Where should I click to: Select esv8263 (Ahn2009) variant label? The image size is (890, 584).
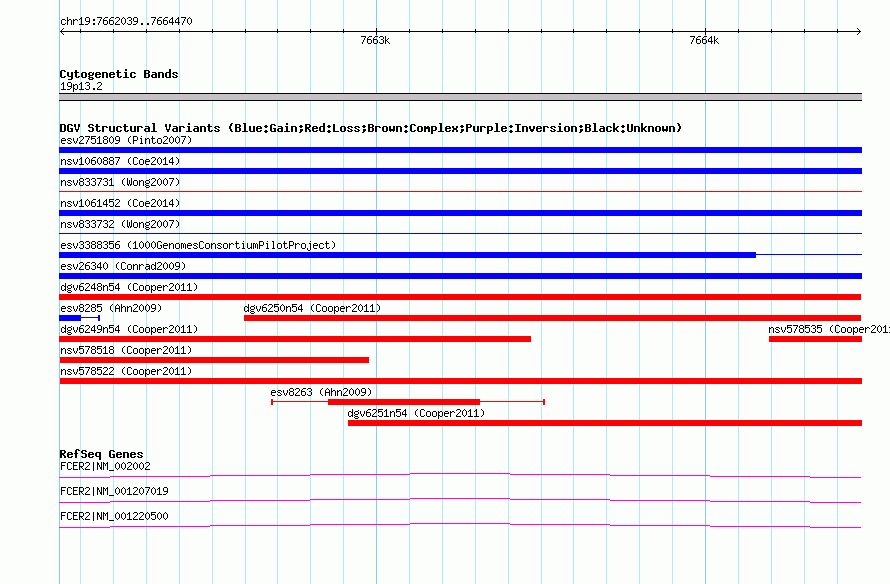pyautogui.click(x=321, y=392)
